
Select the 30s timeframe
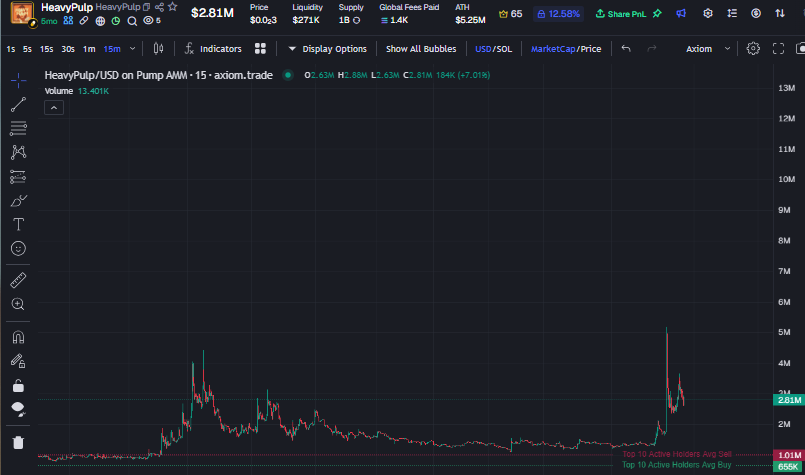tap(68, 49)
